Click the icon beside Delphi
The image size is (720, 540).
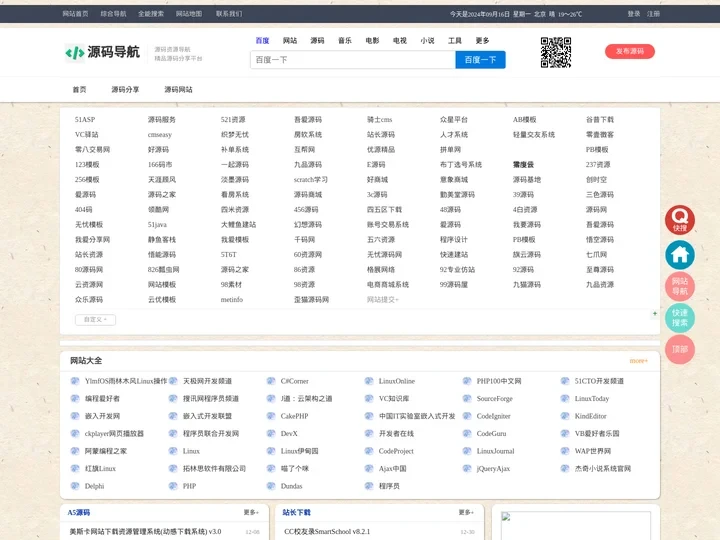point(75,486)
